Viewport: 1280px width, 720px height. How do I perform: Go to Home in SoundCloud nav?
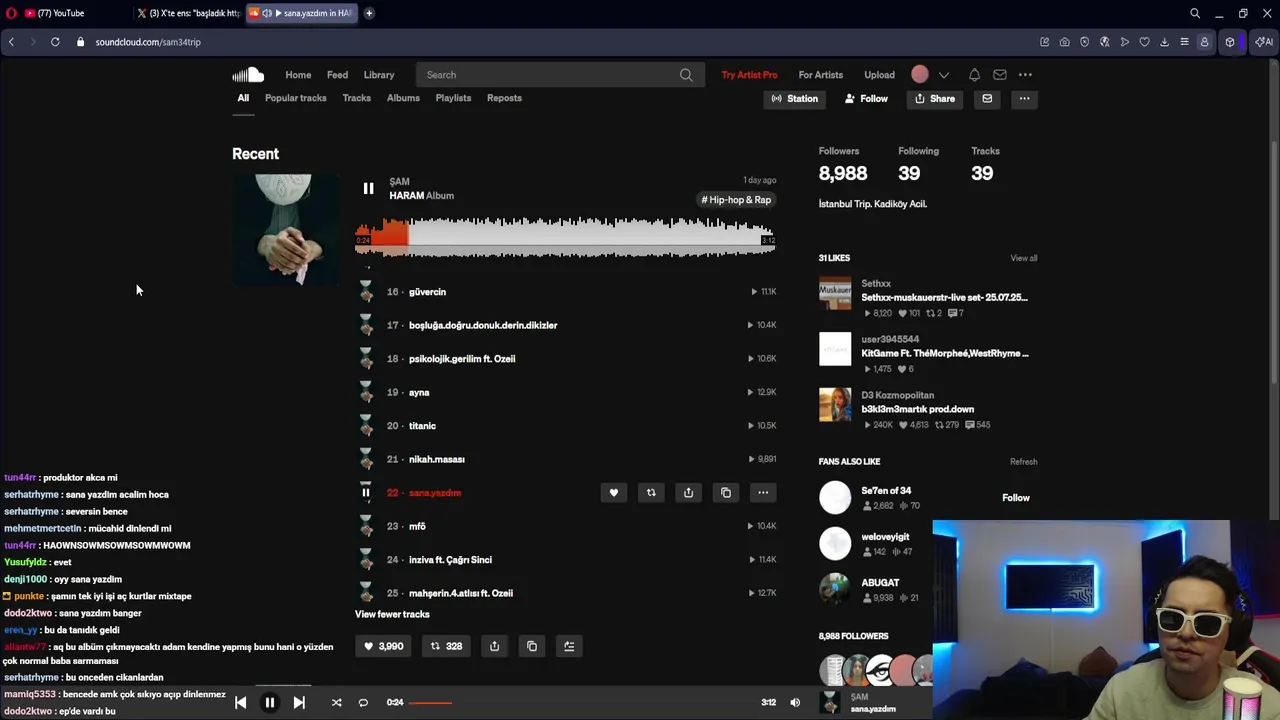pos(298,75)
